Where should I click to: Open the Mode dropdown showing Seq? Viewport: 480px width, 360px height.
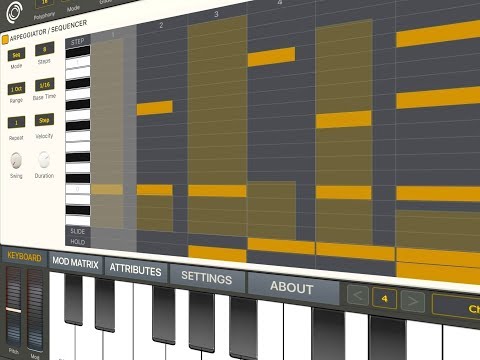pyautogui.click(x=16, y=55)
